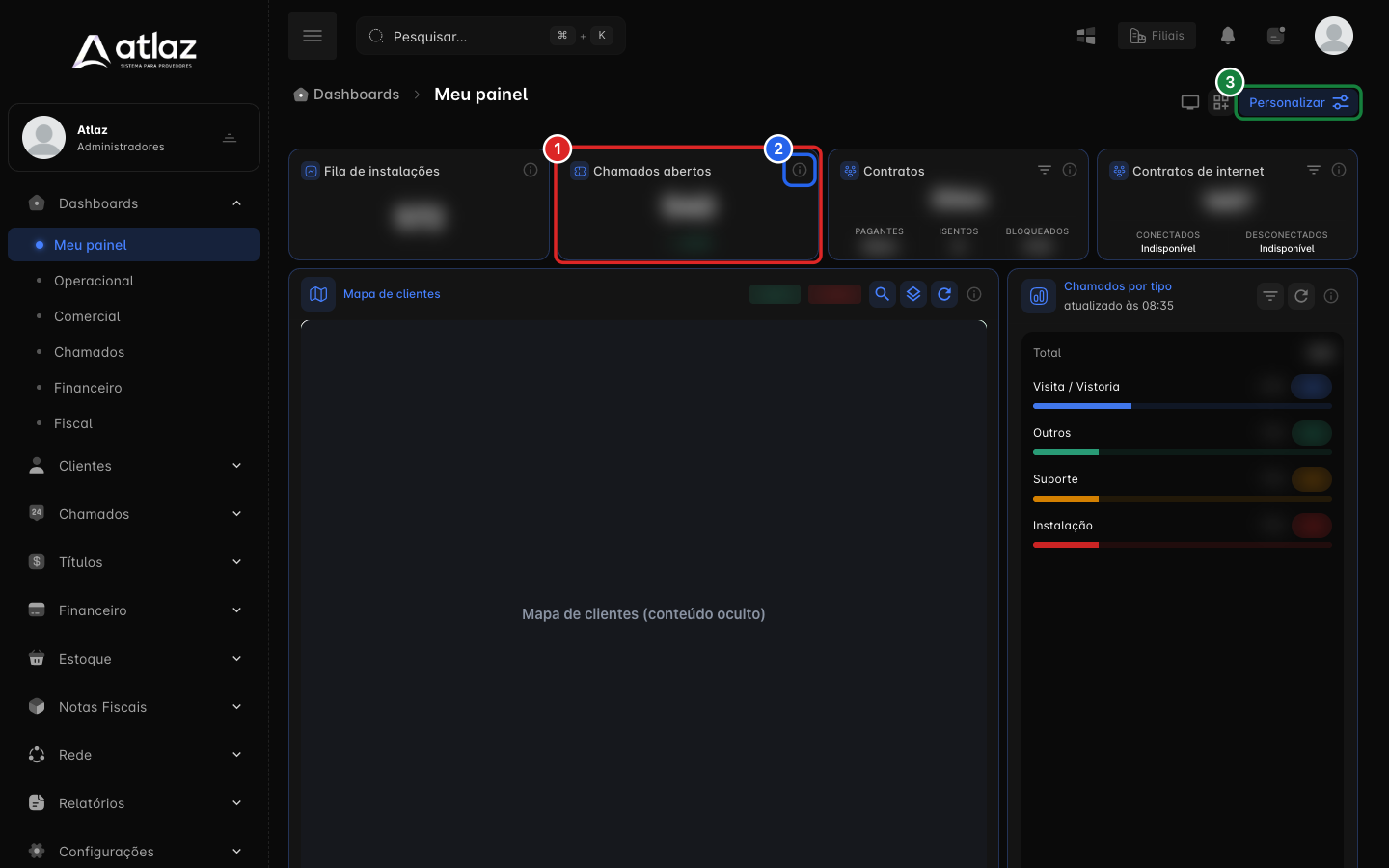Open the Mapa de clientes title link
This screenshot has height=868, width=1389.
coord(392,294)
